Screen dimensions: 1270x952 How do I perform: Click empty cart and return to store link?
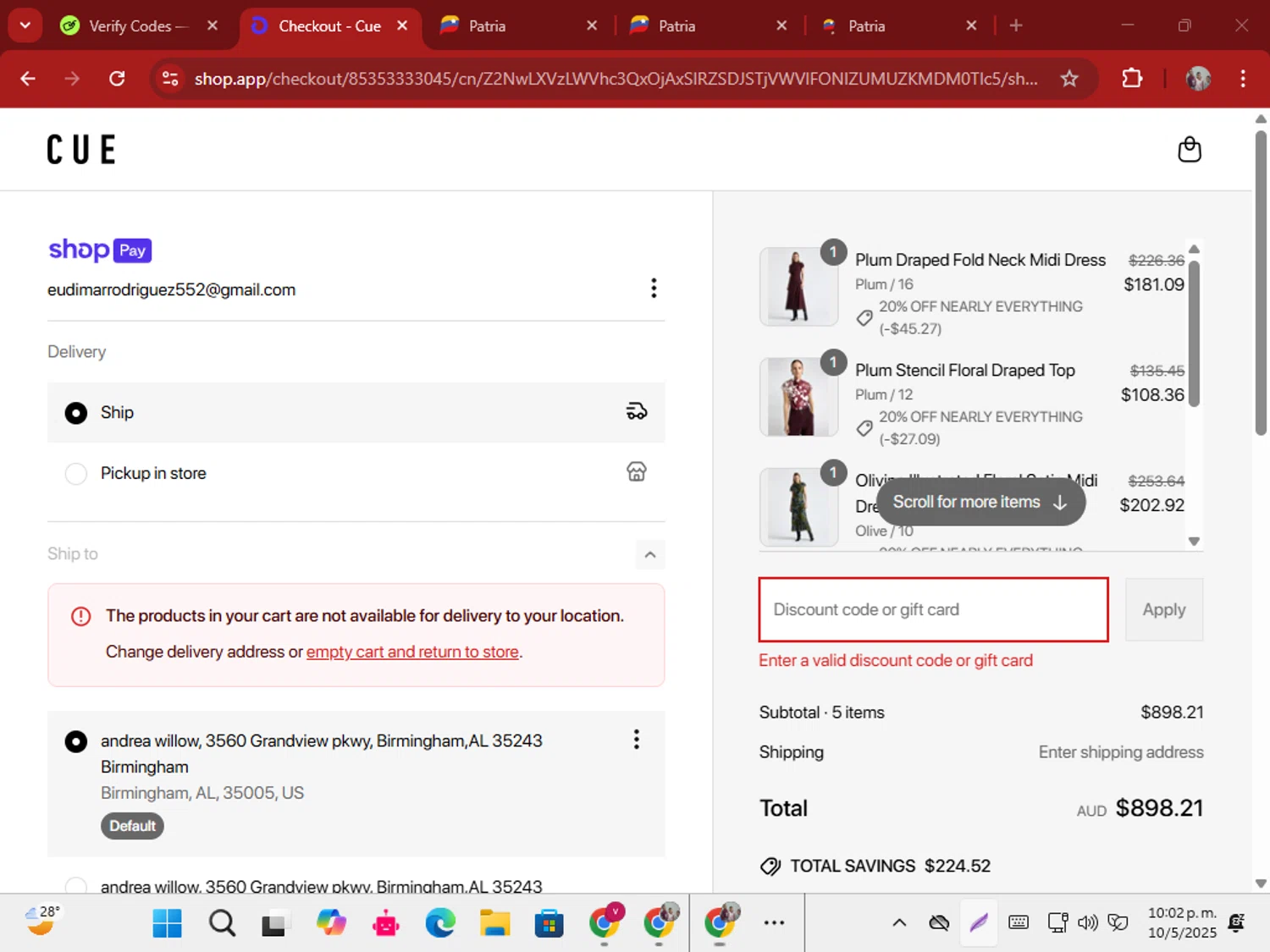[412, 652]
